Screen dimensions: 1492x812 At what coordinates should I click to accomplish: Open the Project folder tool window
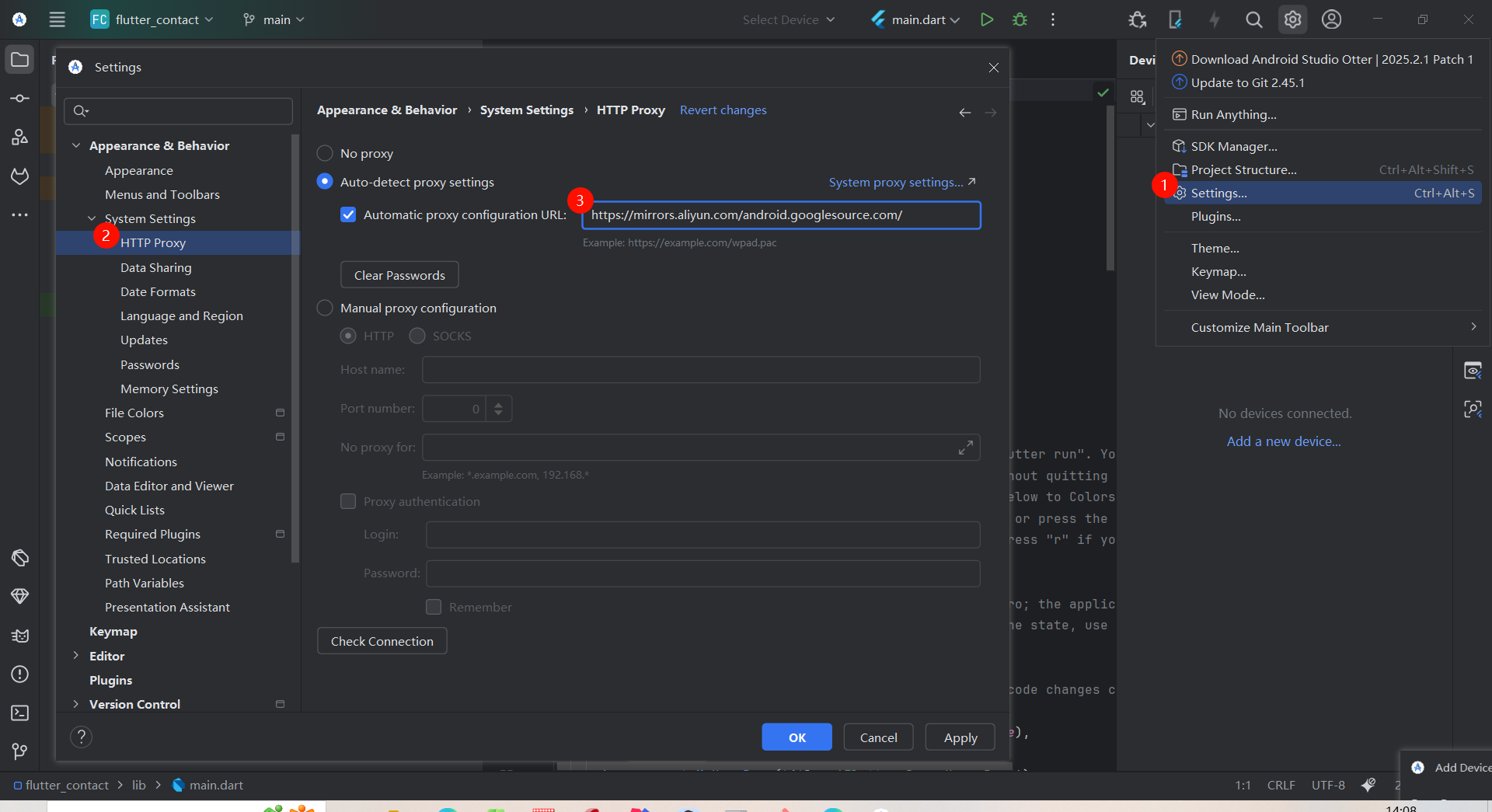click(x=19, y=60)
